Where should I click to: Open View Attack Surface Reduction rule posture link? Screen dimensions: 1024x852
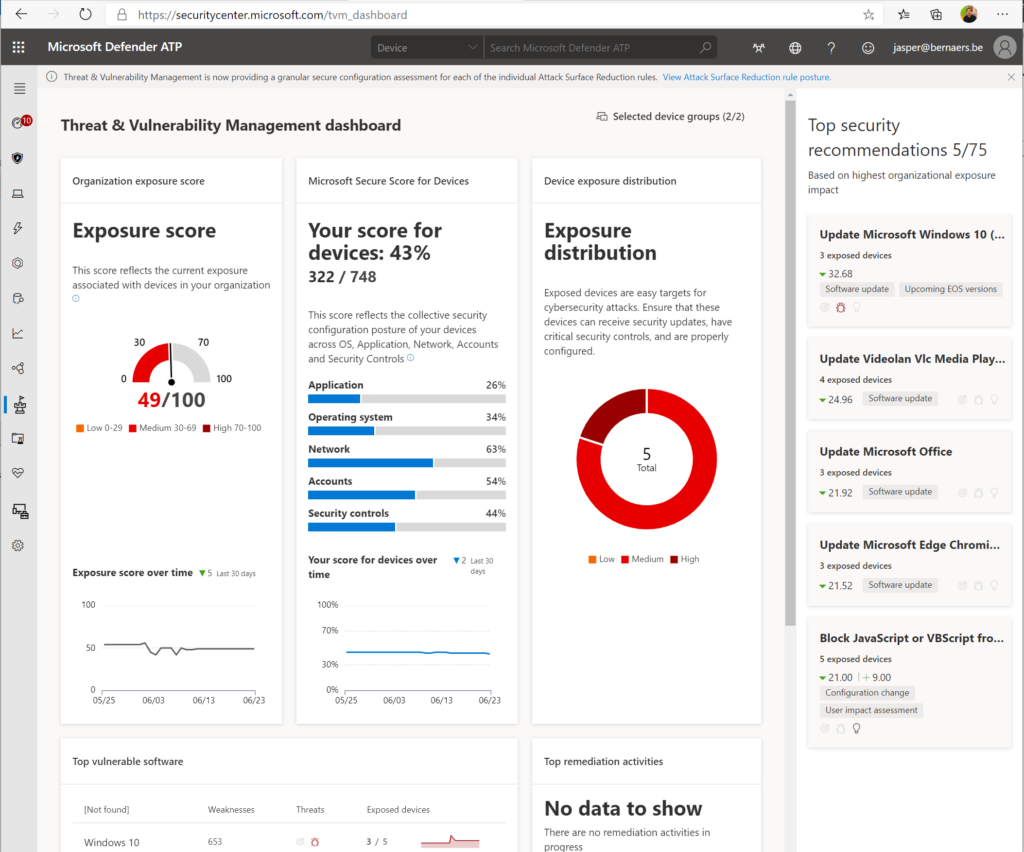[746, 77]
